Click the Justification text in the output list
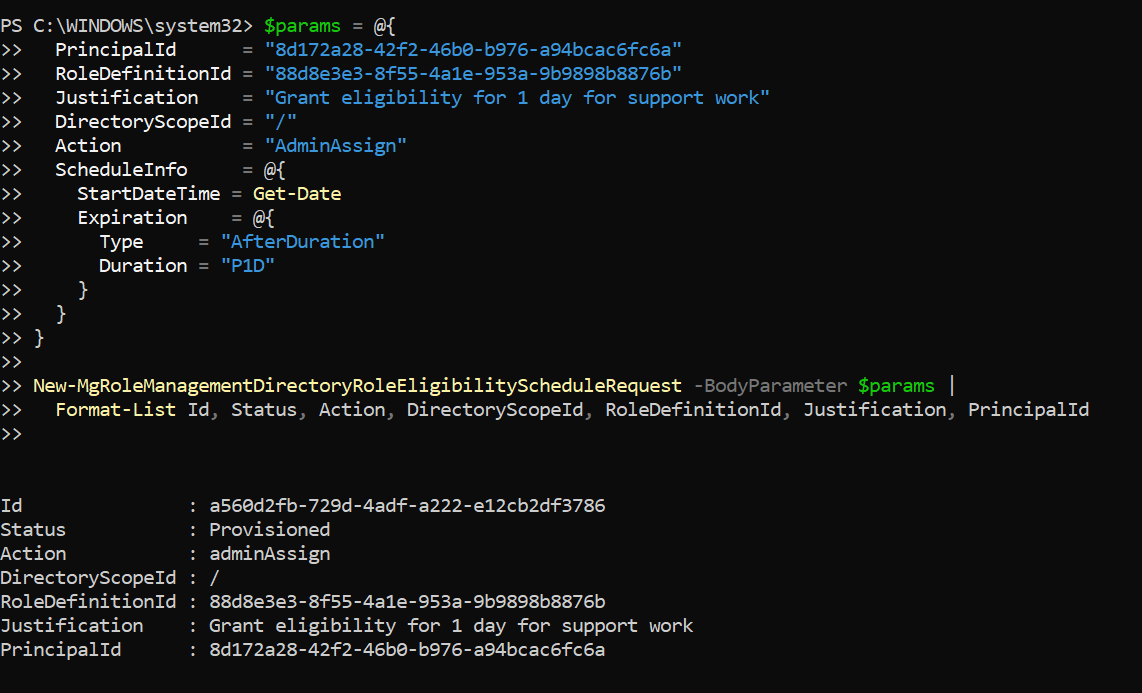Image resolution: width=1142 pixels, height=693 pixels. (x=450, y=626)
